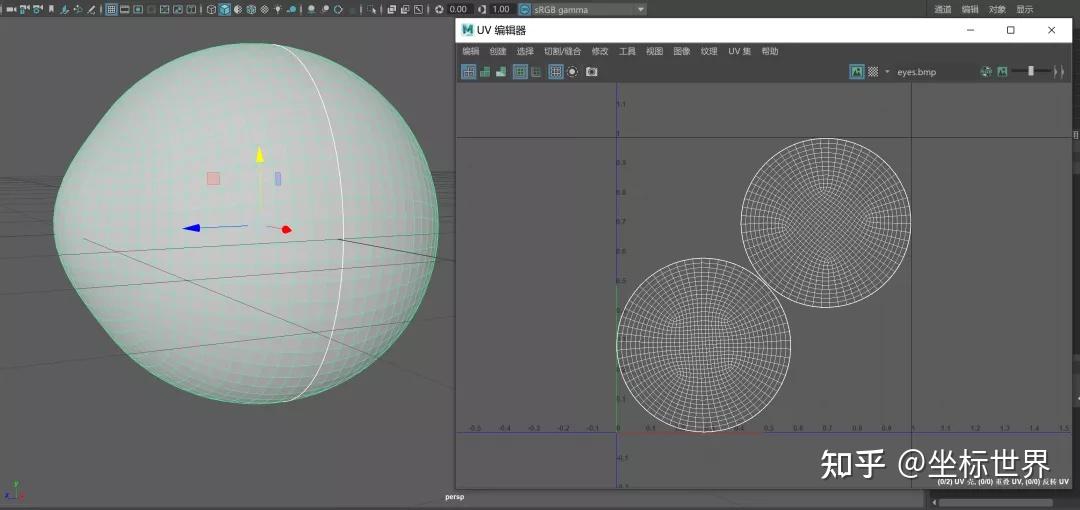Image resolution: width=1080 pixels, height=510 pixels.
Task: Click the exposure value field showing 0.00
Action: [x=458, y=9]
